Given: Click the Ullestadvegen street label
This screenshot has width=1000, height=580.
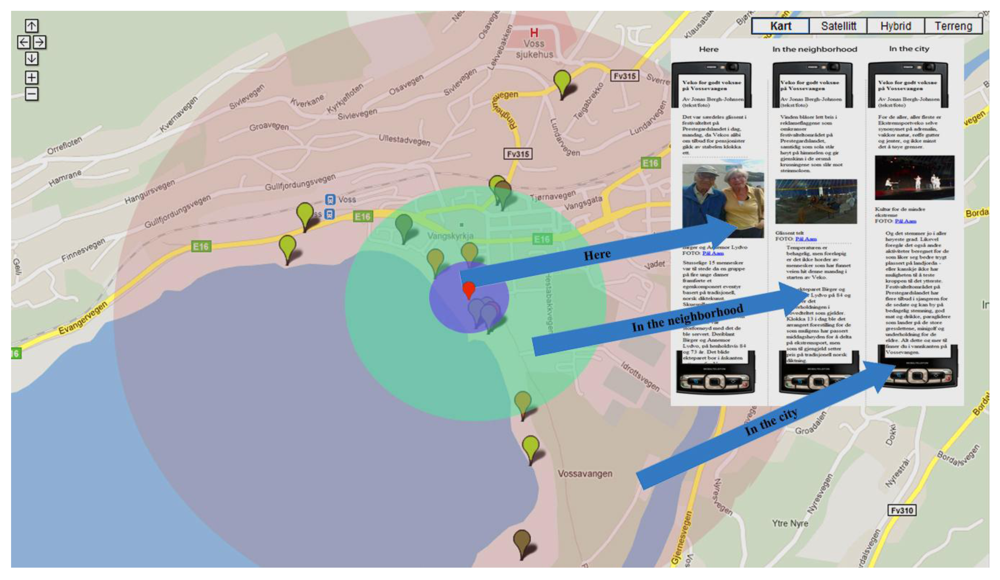Looking at the screenshot, I should [x=404, y=139].
